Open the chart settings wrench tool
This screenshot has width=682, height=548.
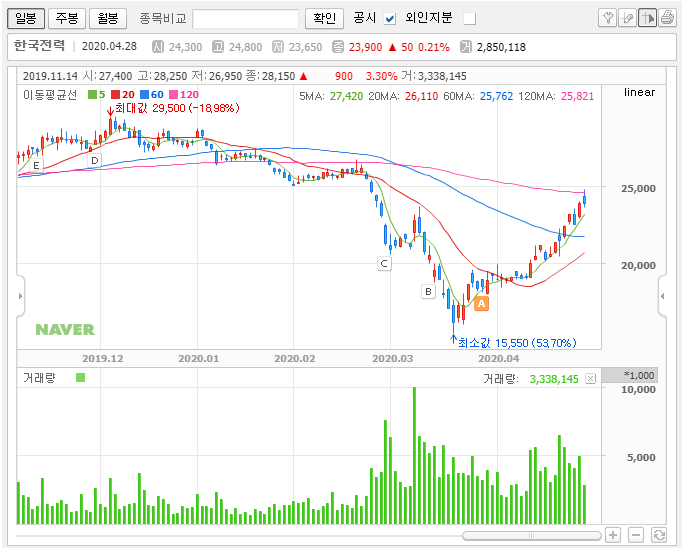(608, 18)
